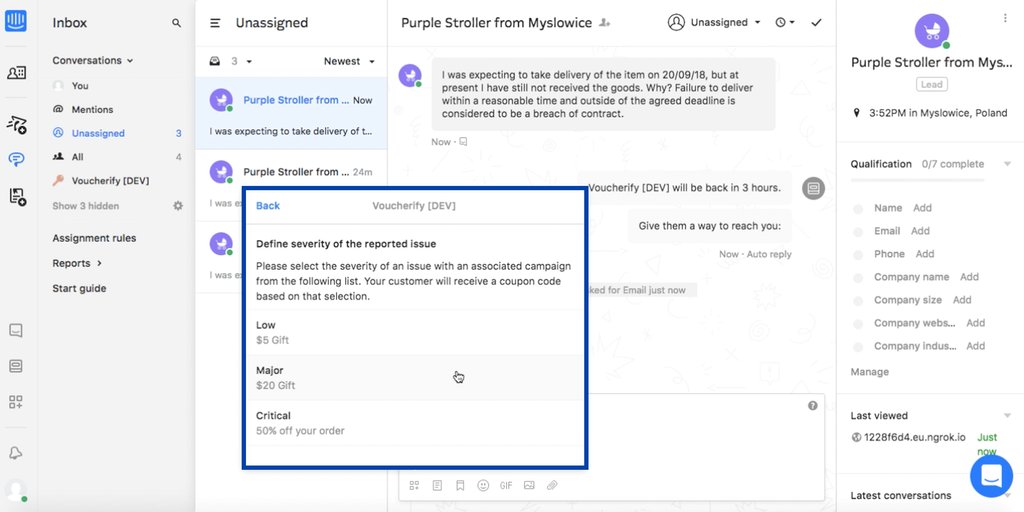Viewport: 1024px width, 512px height.
Task: Add a Company size to the lead
Action: tap(962, 300)
